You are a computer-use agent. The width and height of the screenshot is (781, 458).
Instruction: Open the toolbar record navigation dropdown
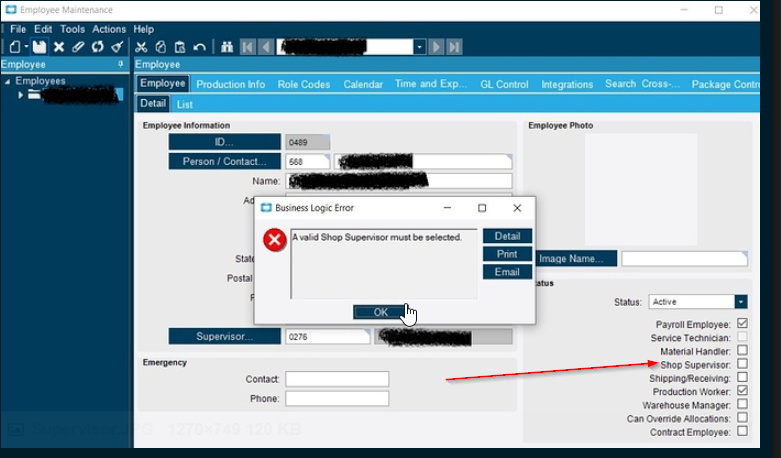click(419, 47)
